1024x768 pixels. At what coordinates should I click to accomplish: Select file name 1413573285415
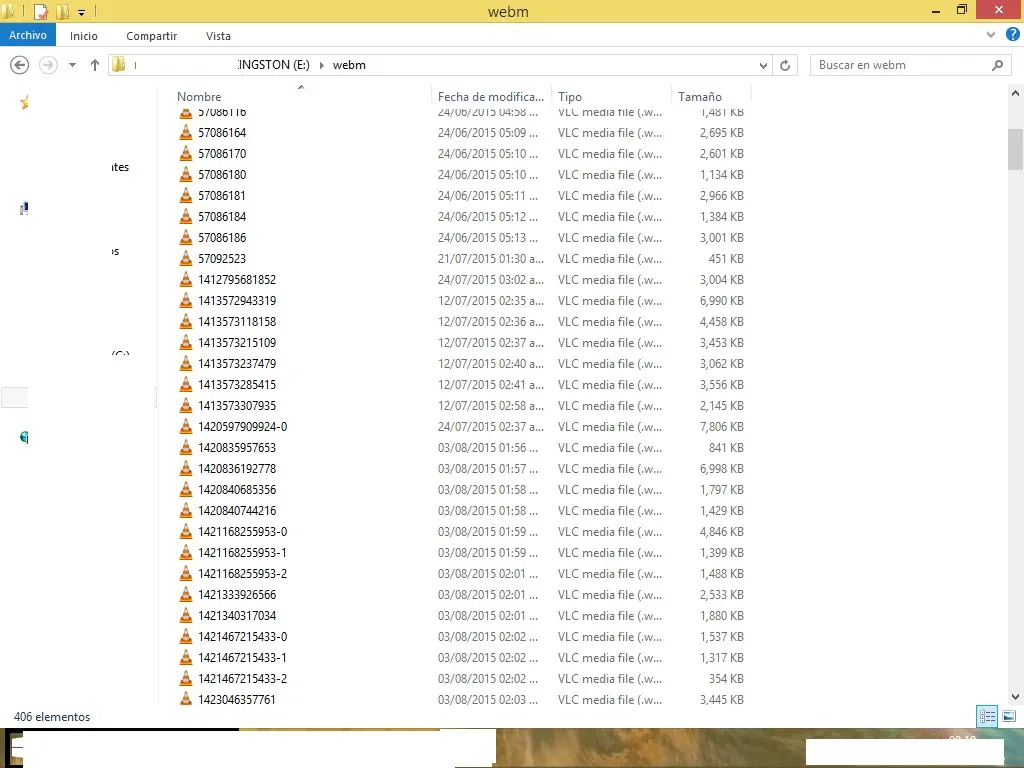tap(237, 385)
